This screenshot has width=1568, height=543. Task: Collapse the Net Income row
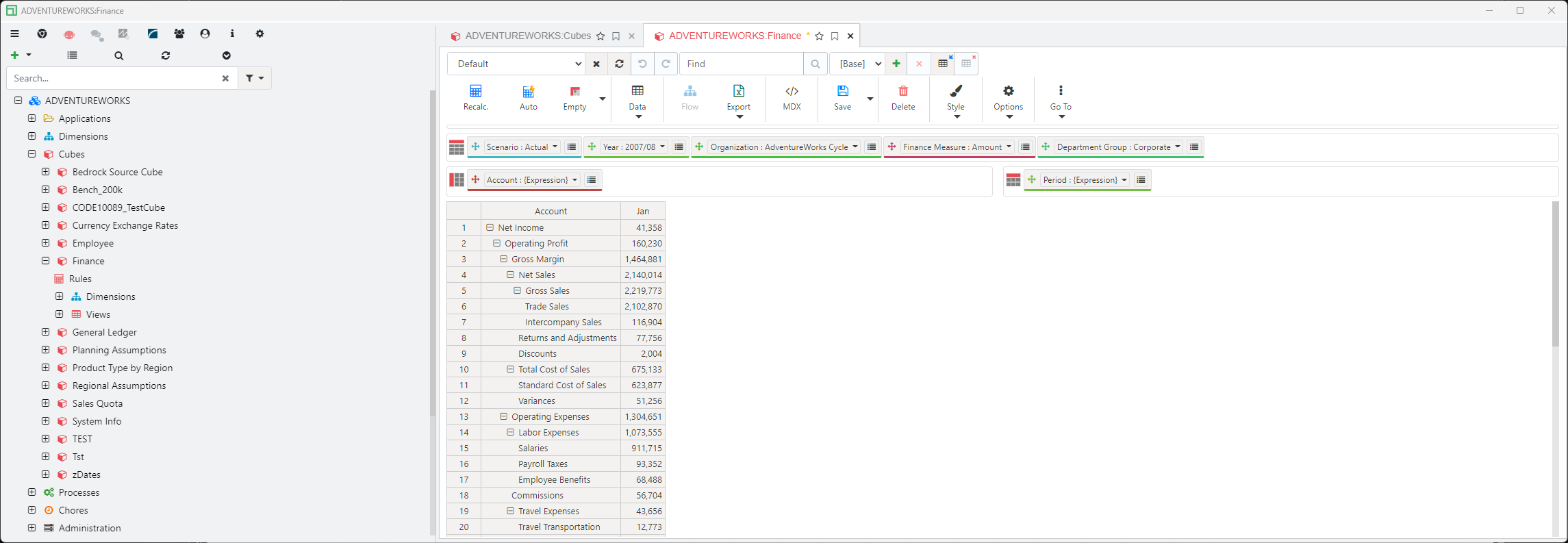(490, 227)
